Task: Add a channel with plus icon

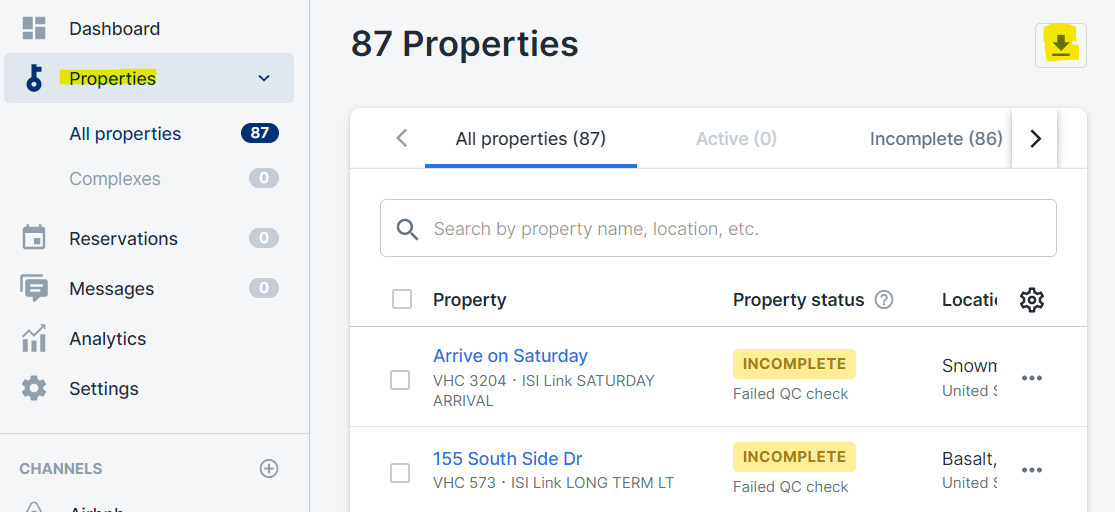Action: tap(269, 469)
